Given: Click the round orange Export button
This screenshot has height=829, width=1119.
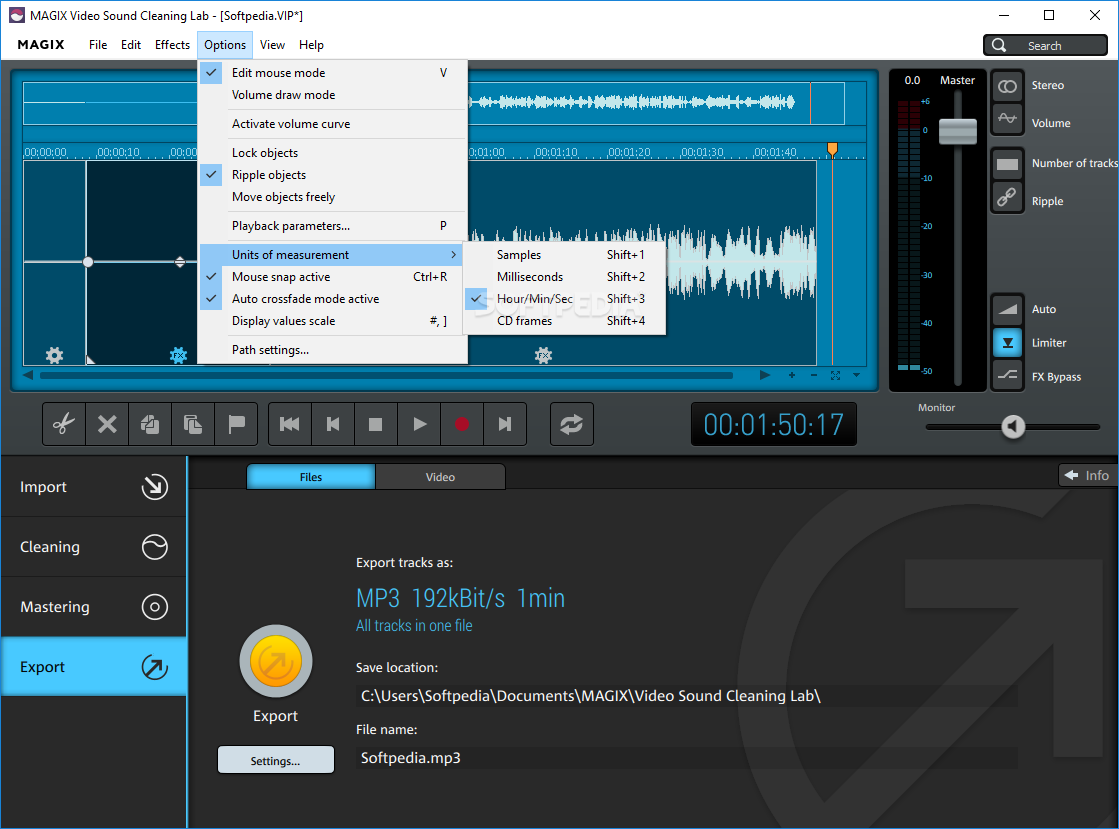Looking at the screenshot, I should 275,661.
